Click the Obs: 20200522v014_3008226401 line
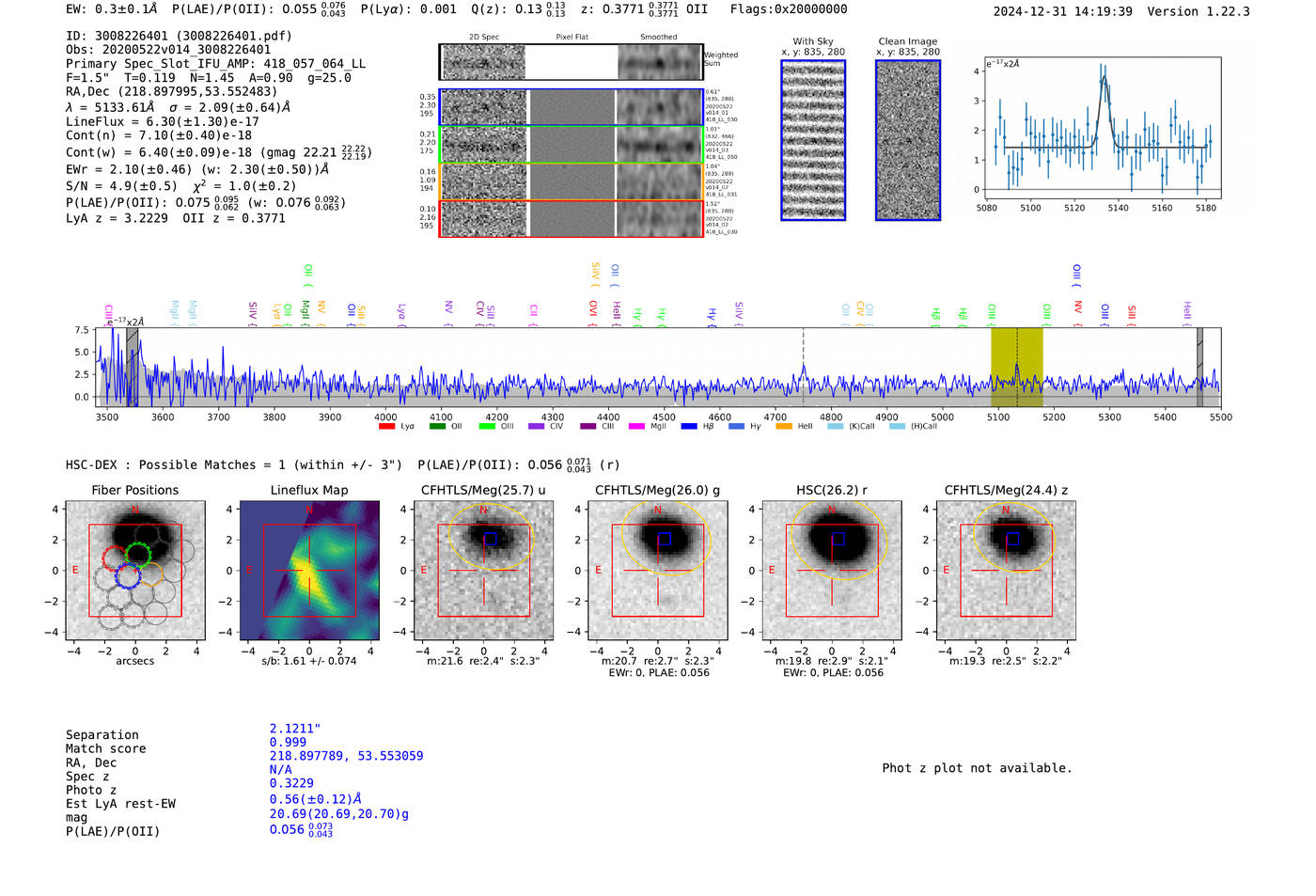1316x896 pixels. point(168,50)
